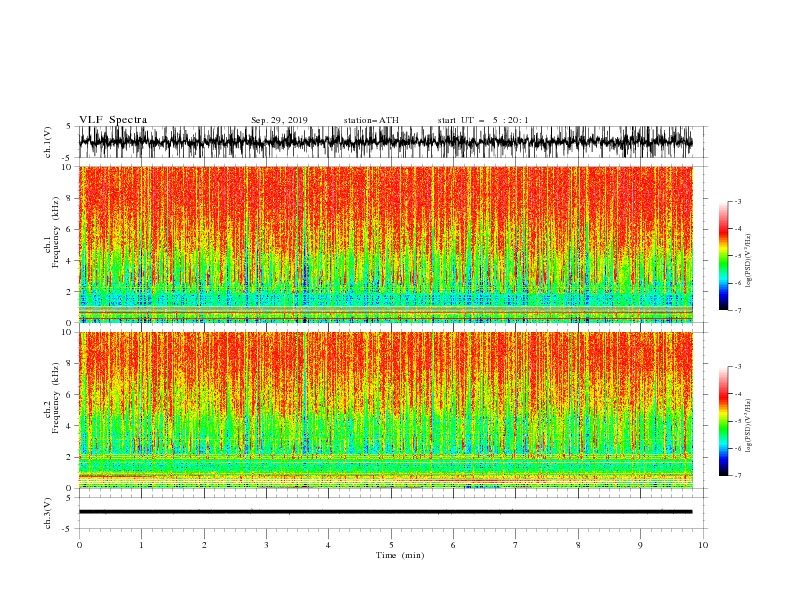Image resolution: width=792 pixels, height=612 pixels.
Task: Select the ch.1 colorbar "log(PSD)(V²/Hz)" label
Action: [x=749, y=261]
